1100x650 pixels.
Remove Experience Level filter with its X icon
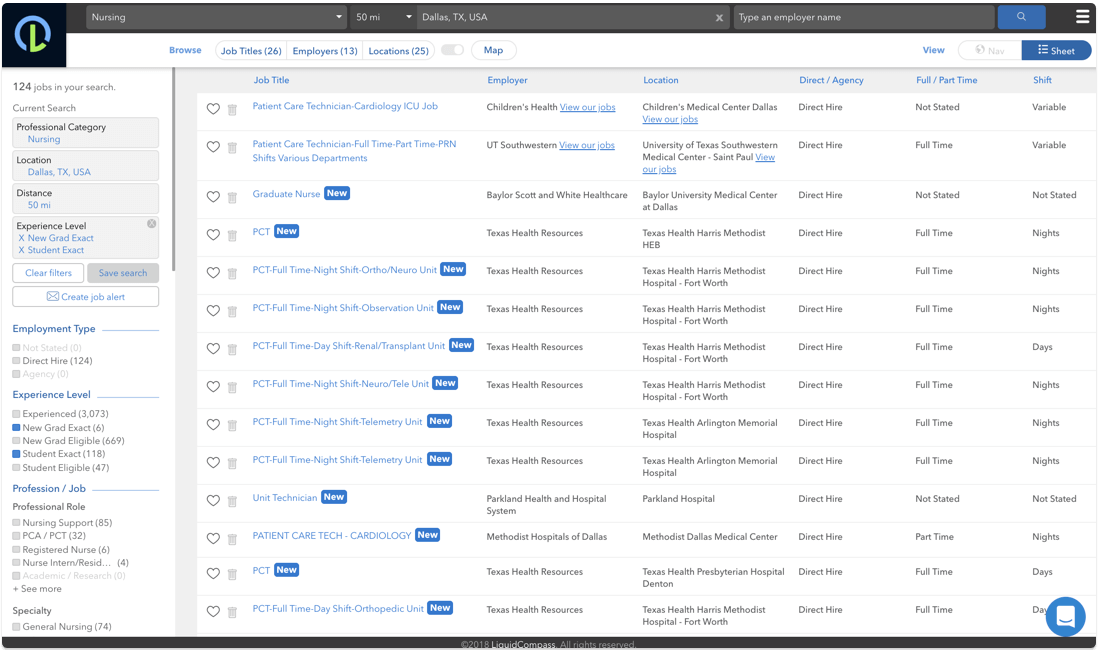click(151, 224)
